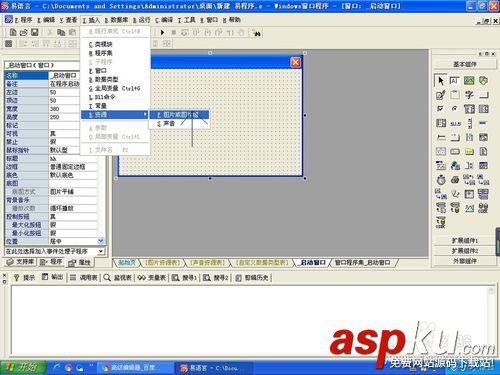
Task: Open the 起始页 editor tab
Action: pyautogui.click(x=126, y=263)
